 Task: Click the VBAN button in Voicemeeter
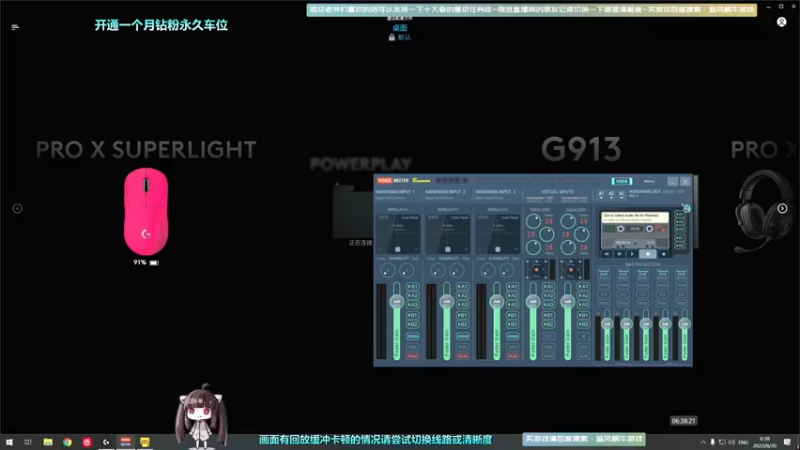point(621,181)
